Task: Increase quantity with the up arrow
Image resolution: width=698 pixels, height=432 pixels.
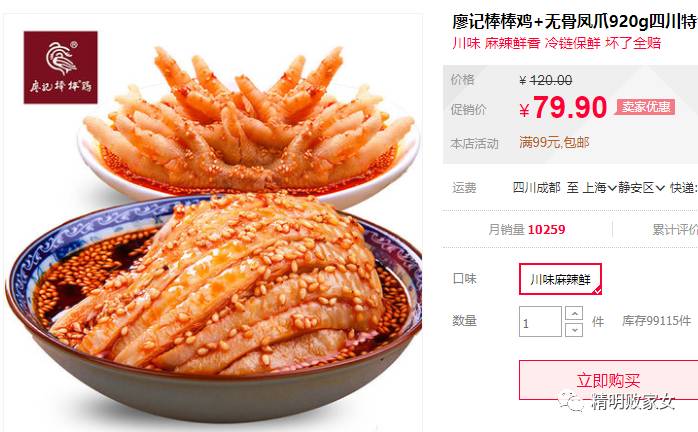Action: coord(574,313)
